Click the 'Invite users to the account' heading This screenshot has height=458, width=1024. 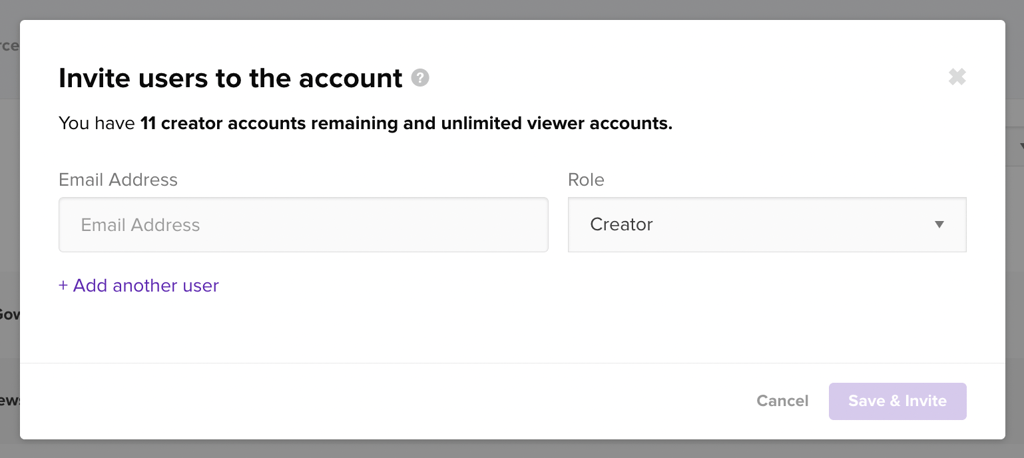230,78
